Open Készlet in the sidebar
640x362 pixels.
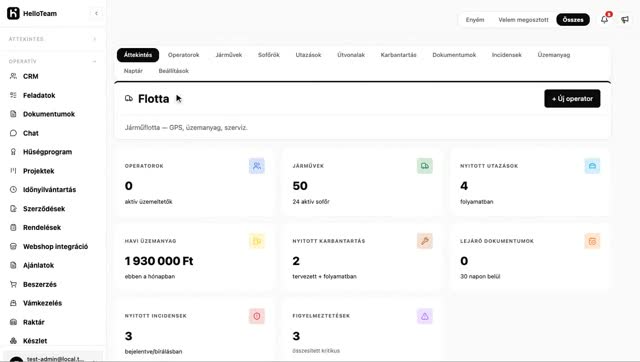(x=53, y=341)
